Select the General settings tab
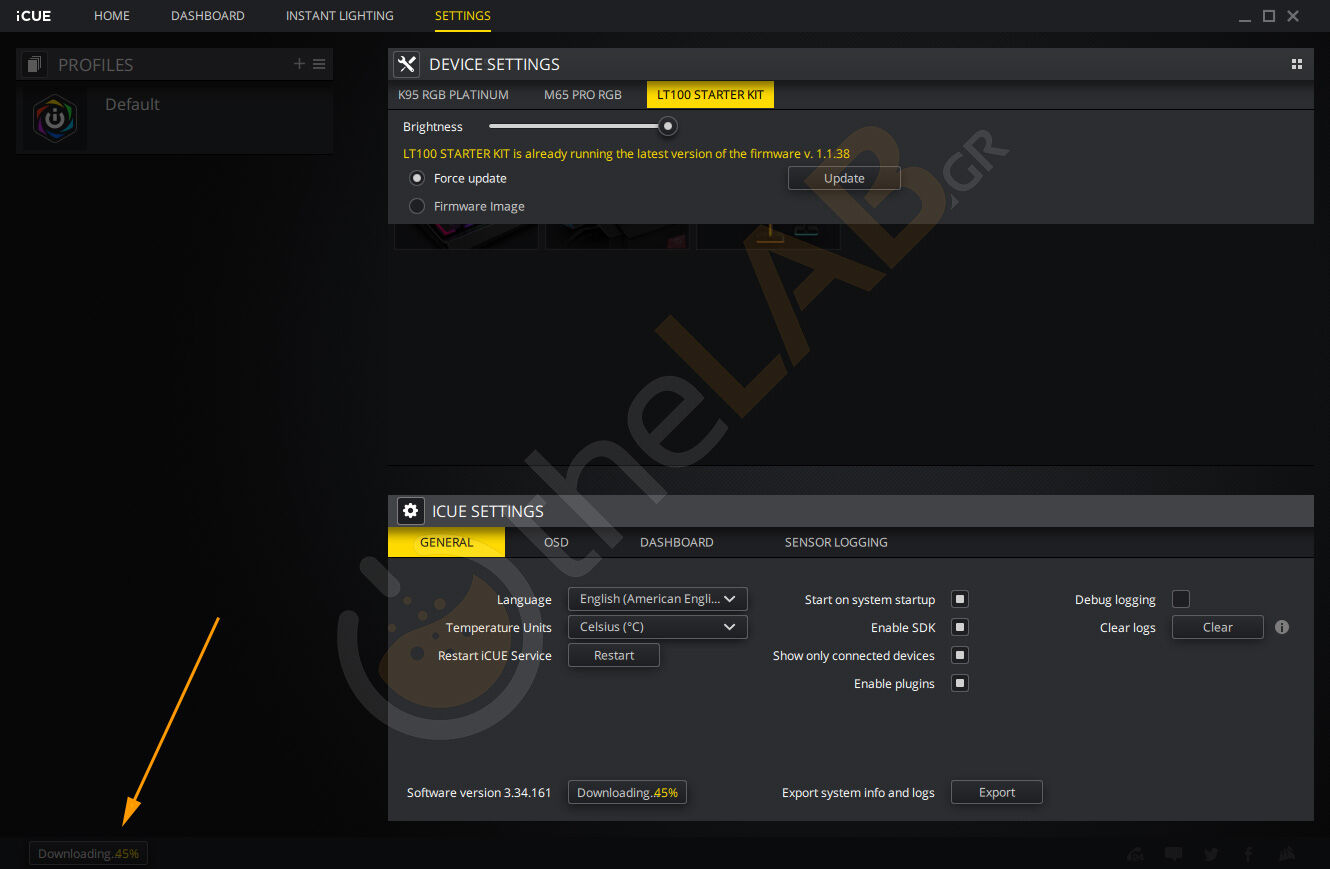Viewport: 1330px width, 869px height. click(447, 542)
